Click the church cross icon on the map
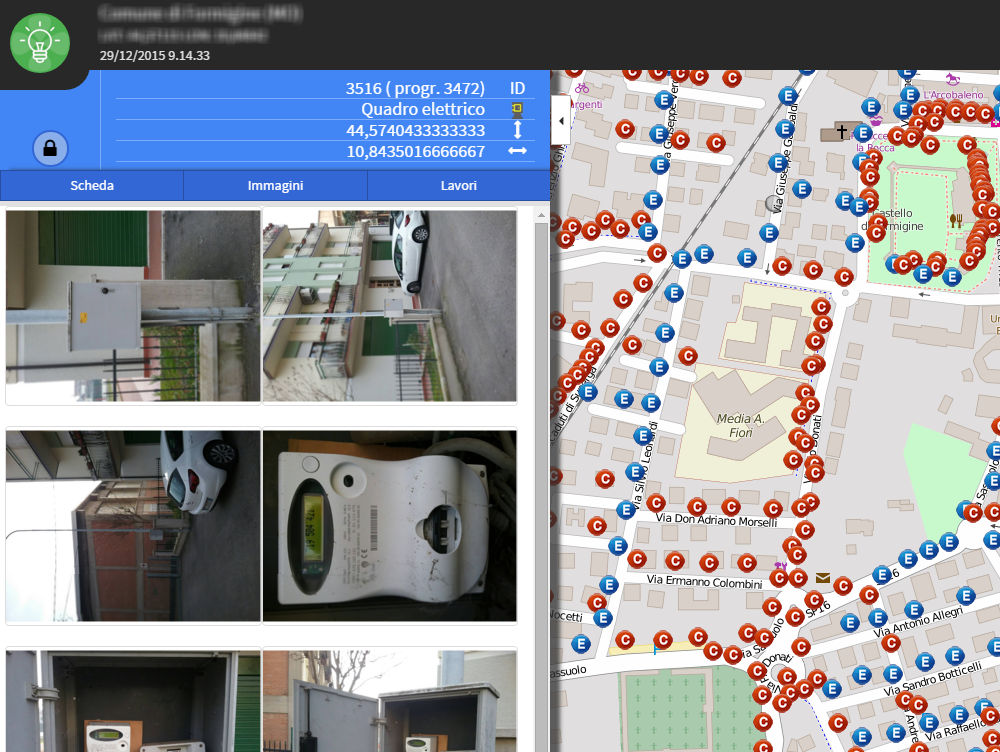Screen dimensions: 1000x752 (x=842, y=132)
